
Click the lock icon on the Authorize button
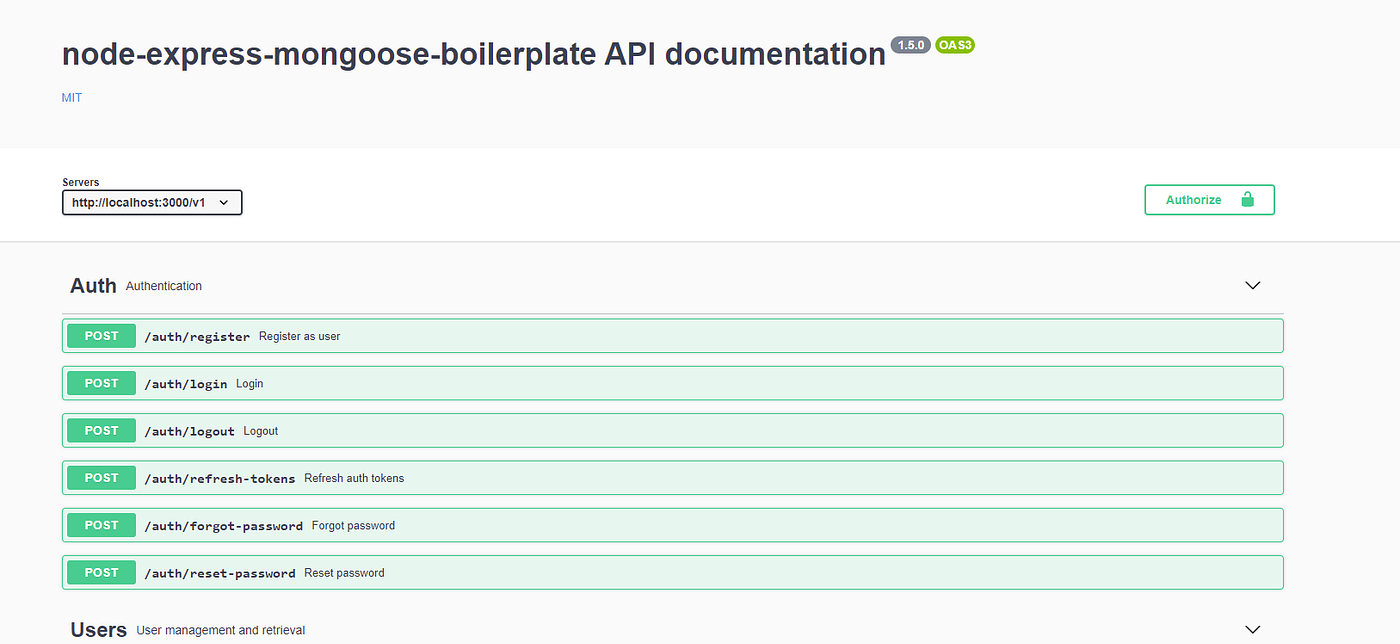(x=1247, y=199)
